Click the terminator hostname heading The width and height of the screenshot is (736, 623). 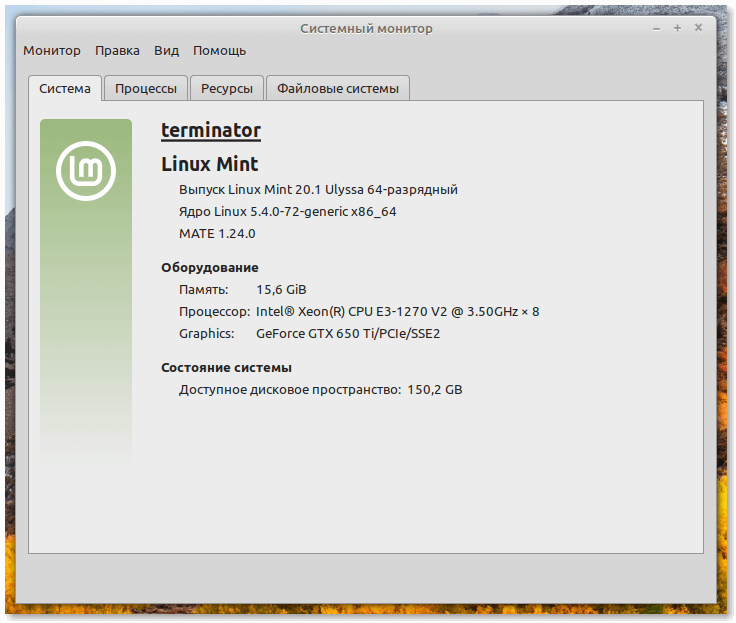(x=211, y=130)
